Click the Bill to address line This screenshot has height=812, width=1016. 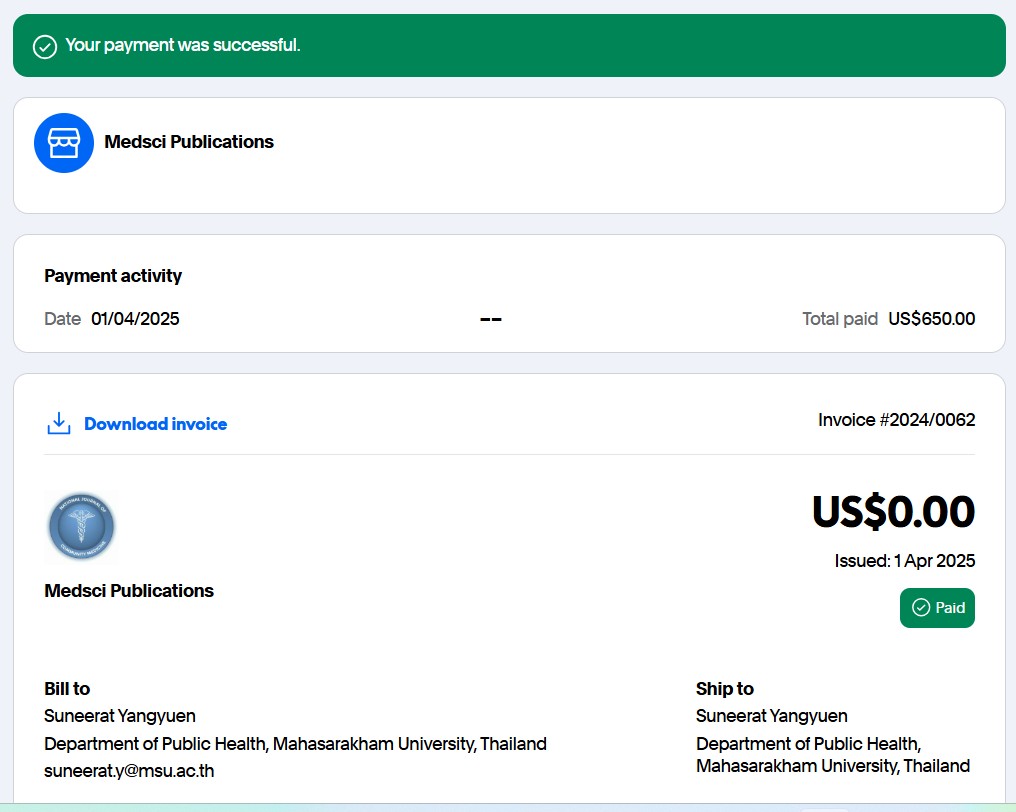295,744
